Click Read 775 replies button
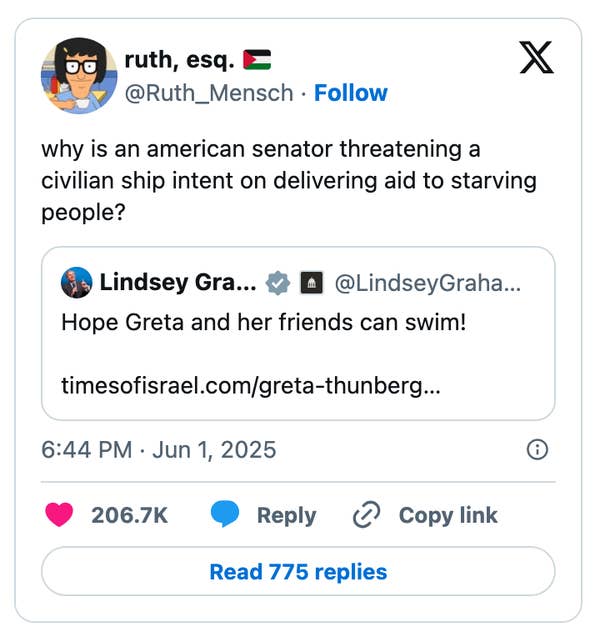Image resolution: width=600 pixels, height=642 pixels. [x=298, y=571]
